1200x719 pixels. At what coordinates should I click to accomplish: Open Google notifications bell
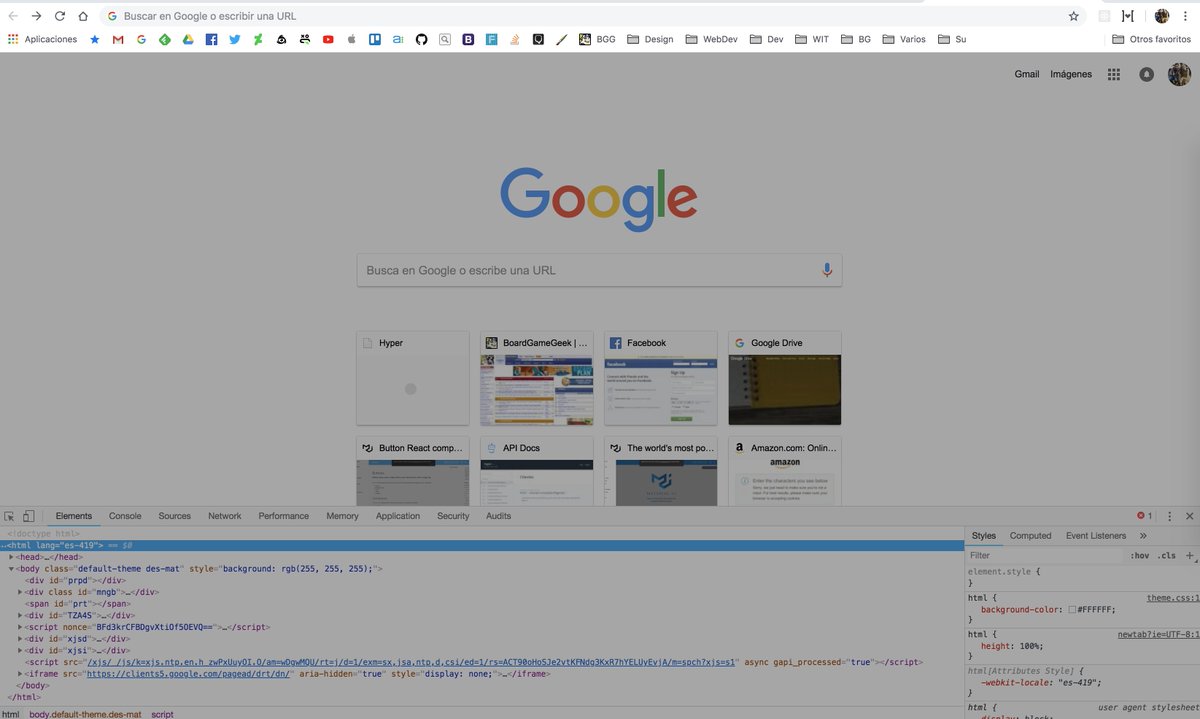click(1147, 74)
